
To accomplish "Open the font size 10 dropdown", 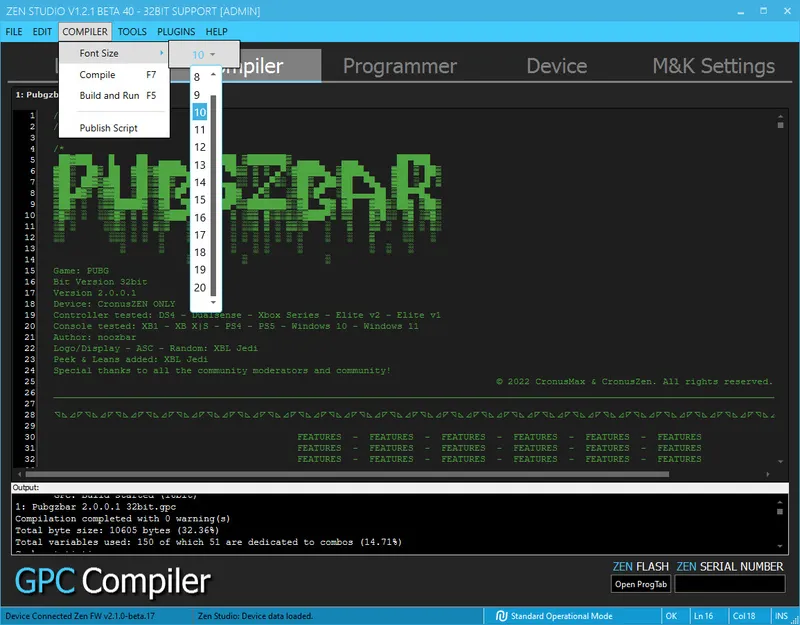I will click(205, 54).
